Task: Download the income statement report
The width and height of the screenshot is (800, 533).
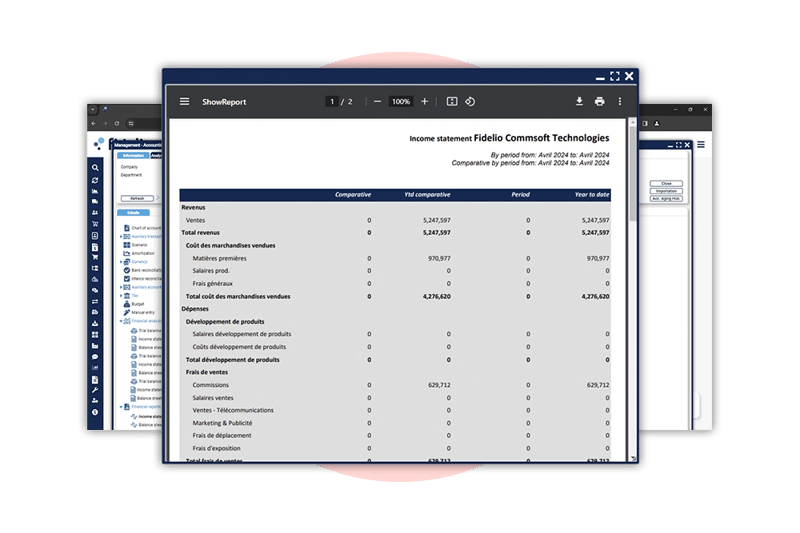Action: pyautogui.click(x=579, y=101)
